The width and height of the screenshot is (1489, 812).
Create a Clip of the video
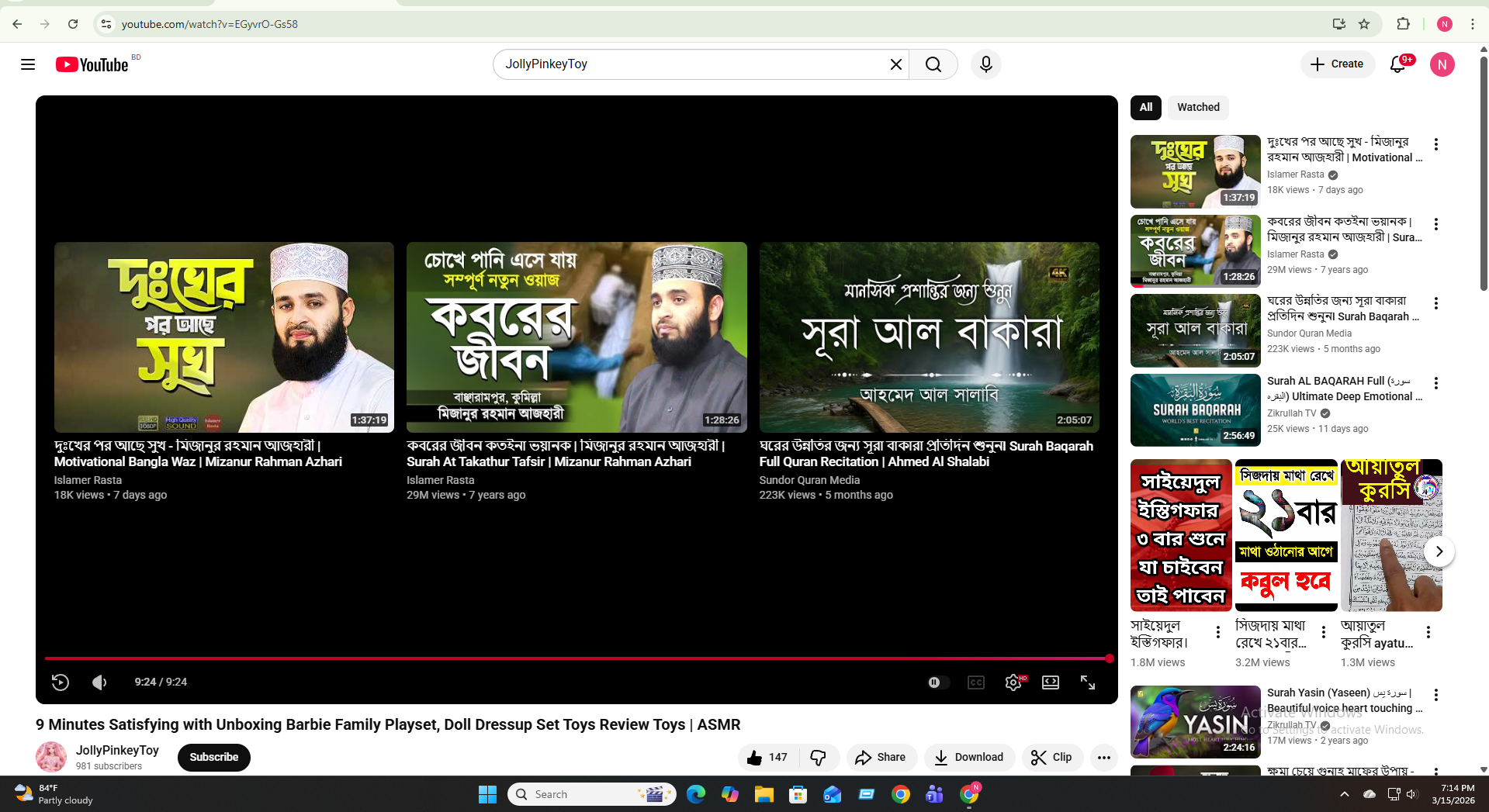click(x=1051, y=758)
